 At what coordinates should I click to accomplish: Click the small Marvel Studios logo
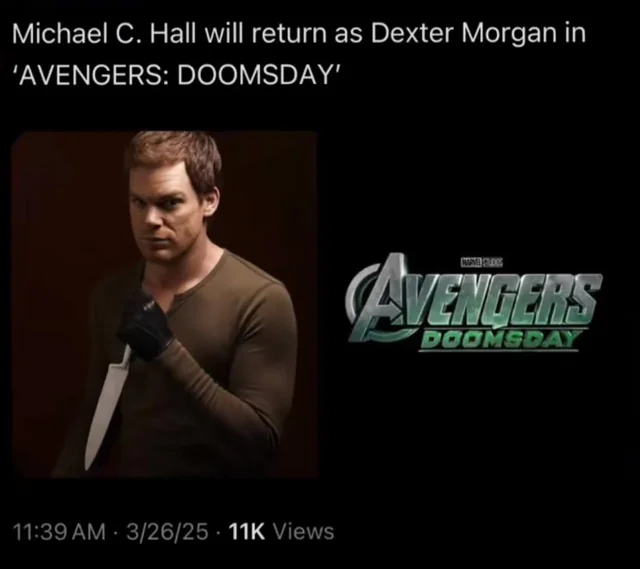(x=482, y=262)
